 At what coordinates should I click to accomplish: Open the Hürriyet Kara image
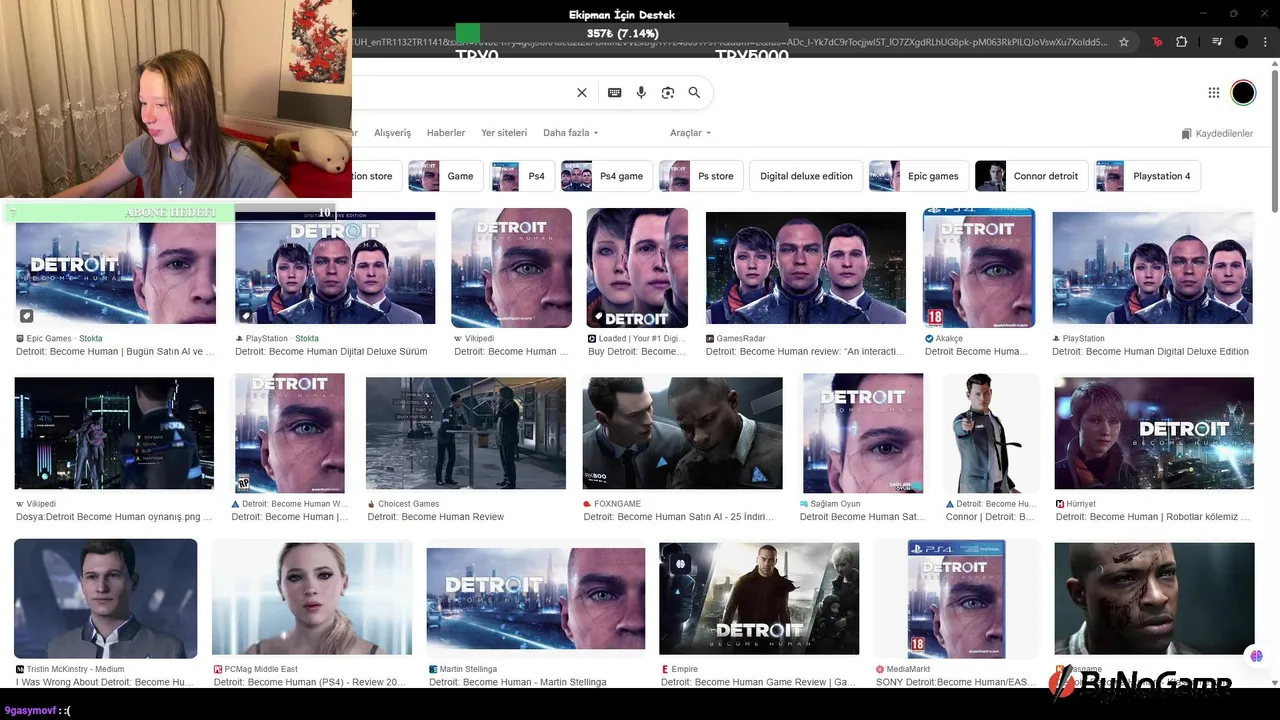(x=1154, y=433)
